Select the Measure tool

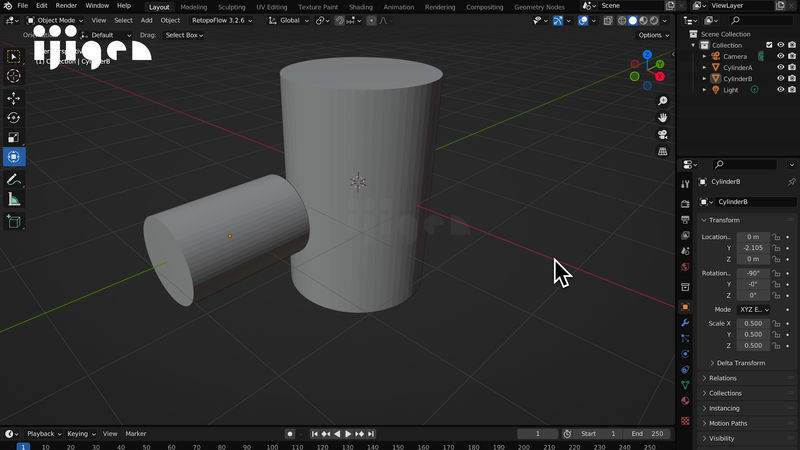pyautogui.click(x=14, y=199)
